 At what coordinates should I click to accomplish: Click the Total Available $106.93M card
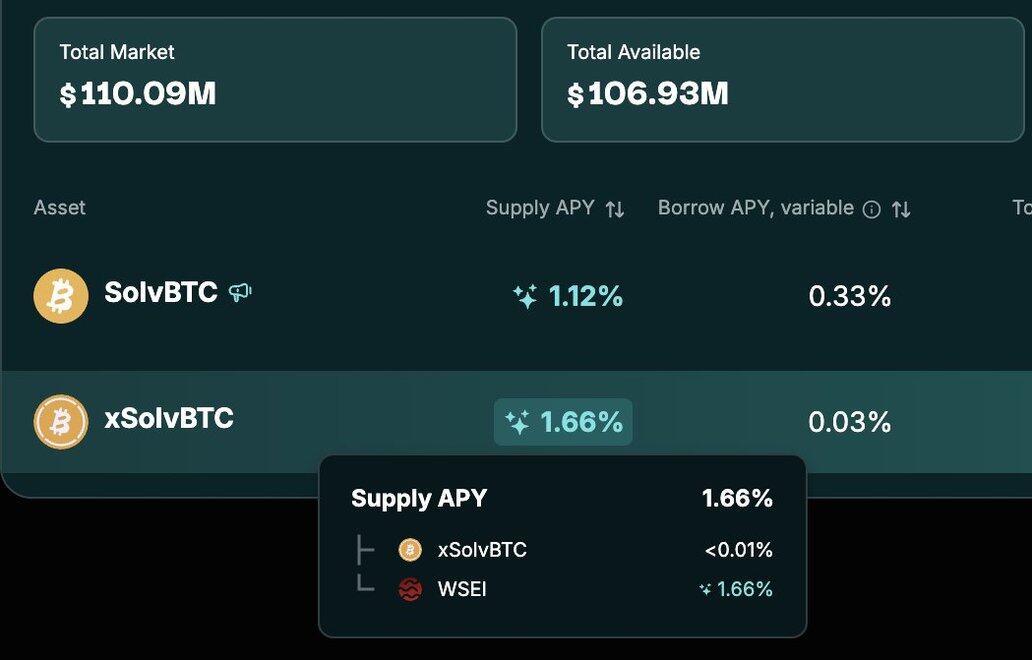tap(783, 80)
